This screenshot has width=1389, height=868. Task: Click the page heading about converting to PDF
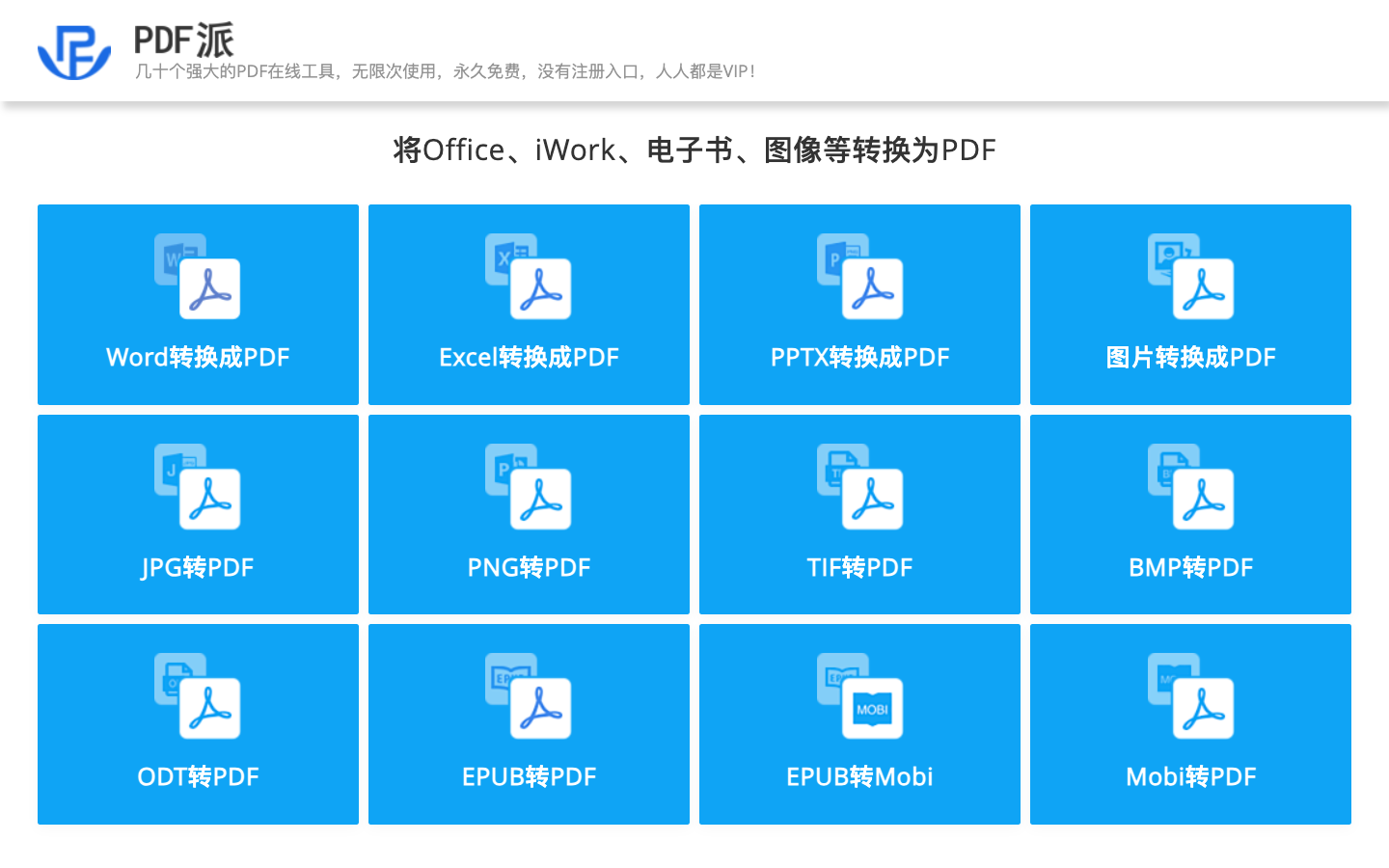[x=694, y=150]
